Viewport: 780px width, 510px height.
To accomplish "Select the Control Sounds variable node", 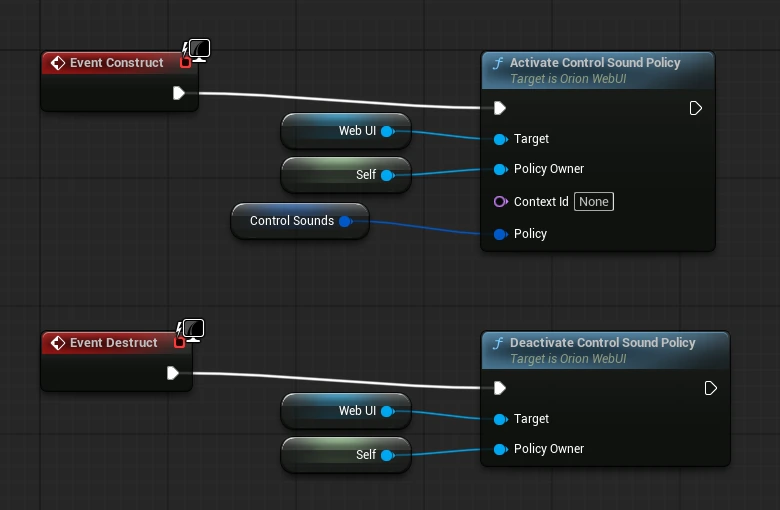I will coord(300,221).
